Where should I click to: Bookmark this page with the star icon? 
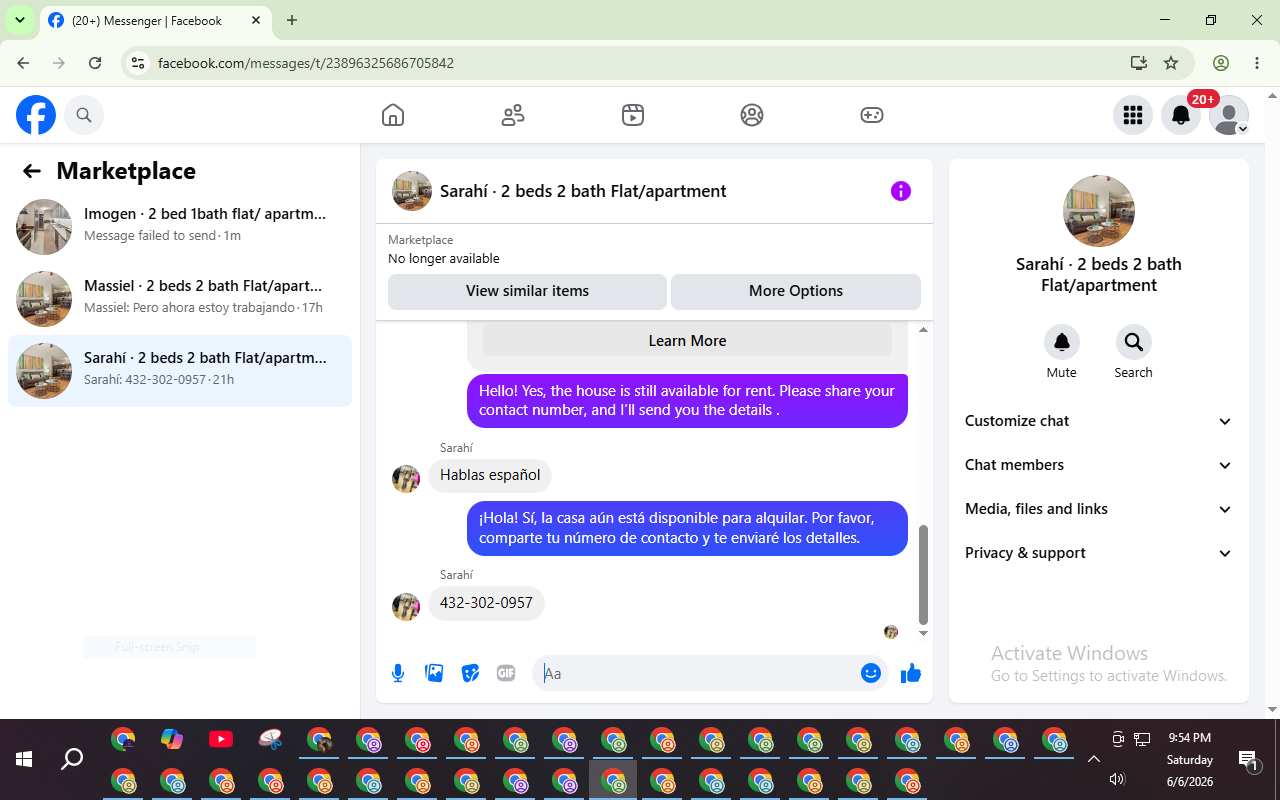coord(1171,63)
